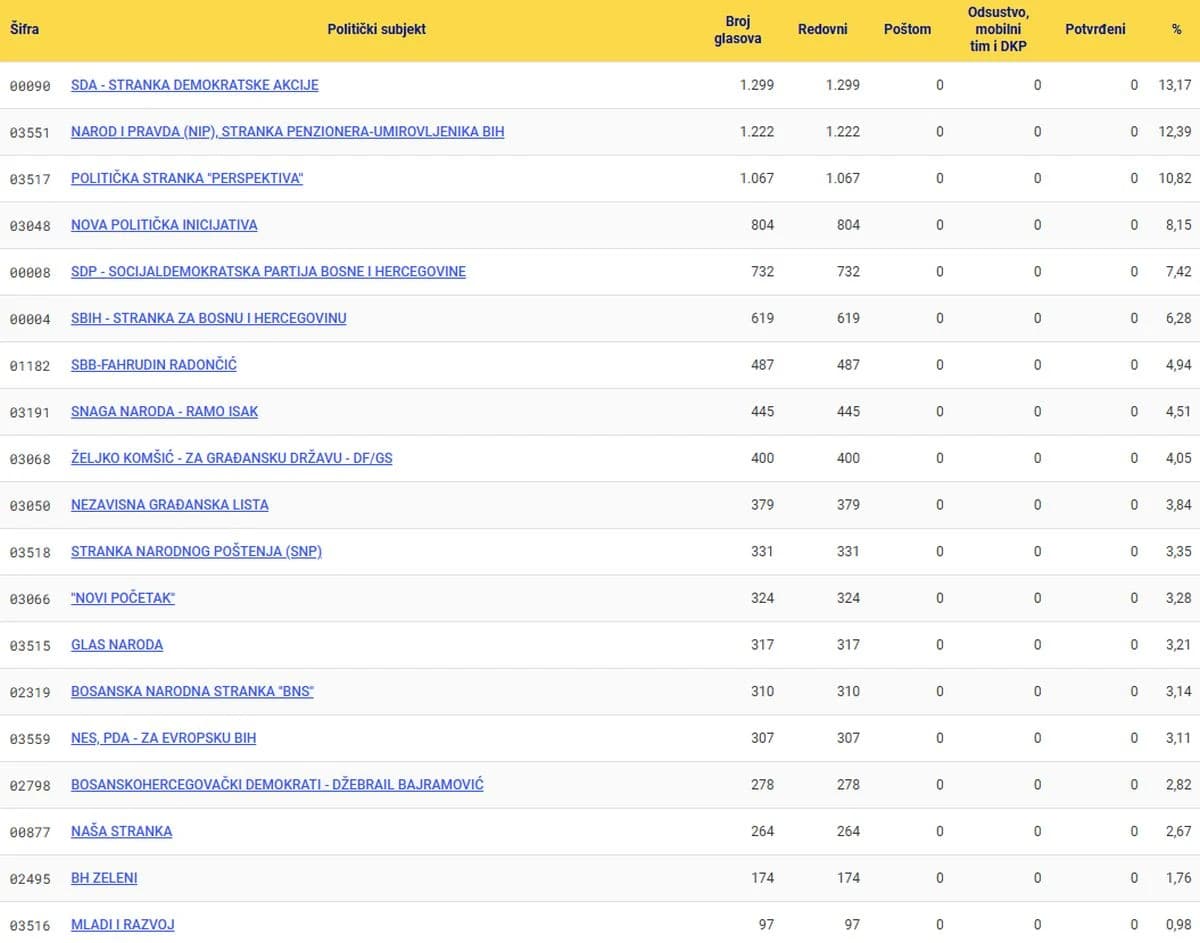This screenshot has height=943, width=1200.
Task: Open BH Zeleni link
Action: point(104,878)
